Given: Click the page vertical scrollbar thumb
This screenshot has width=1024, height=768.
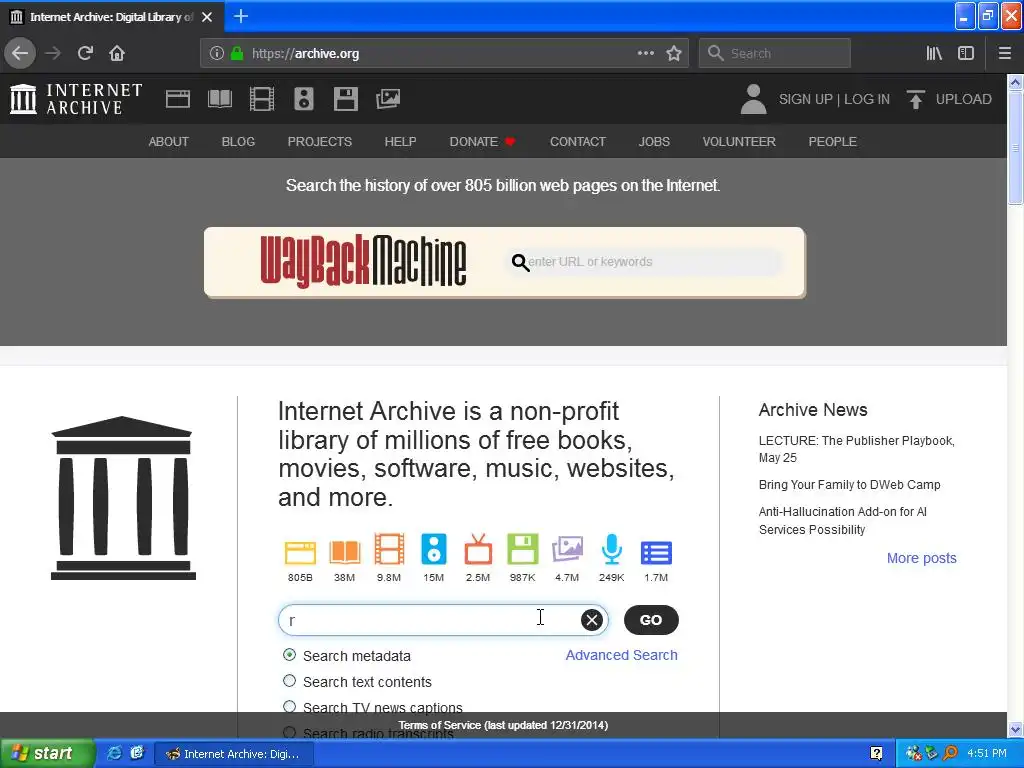Looking at the screenshot, I should click(x=1016, y=148).
